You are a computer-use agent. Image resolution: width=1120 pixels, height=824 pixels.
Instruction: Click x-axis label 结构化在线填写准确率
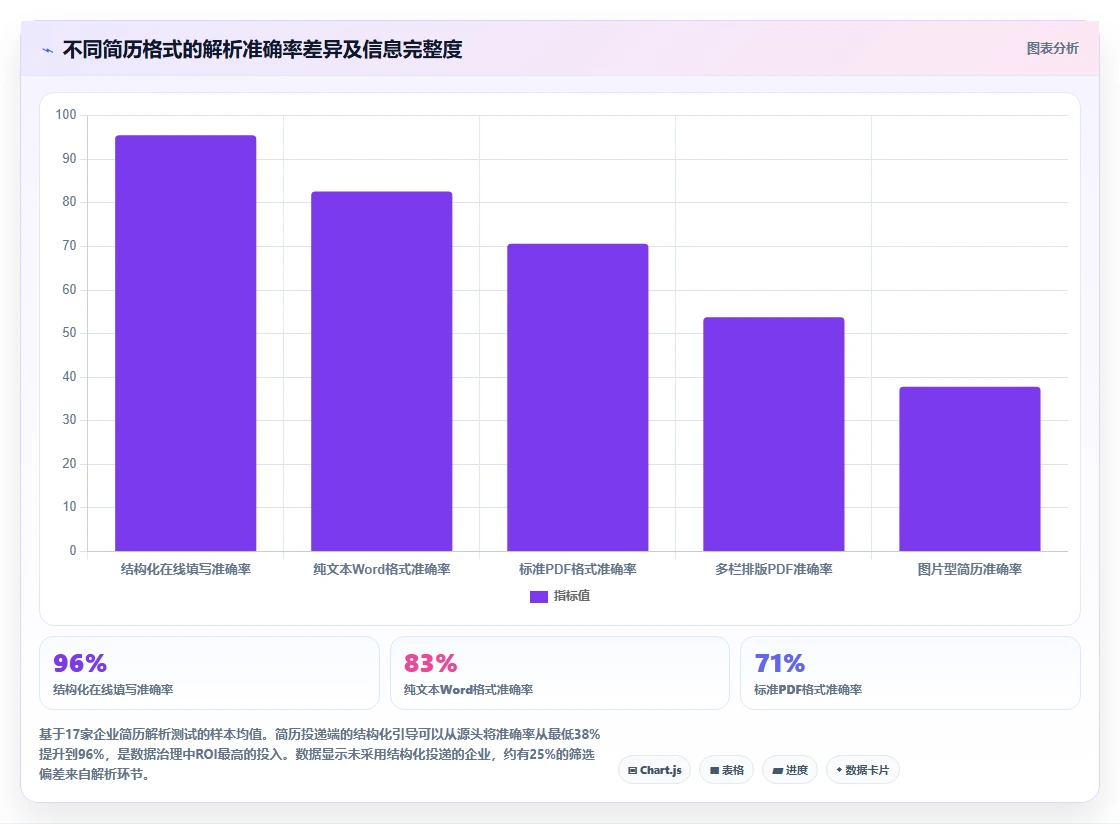(x=186, y=569)
